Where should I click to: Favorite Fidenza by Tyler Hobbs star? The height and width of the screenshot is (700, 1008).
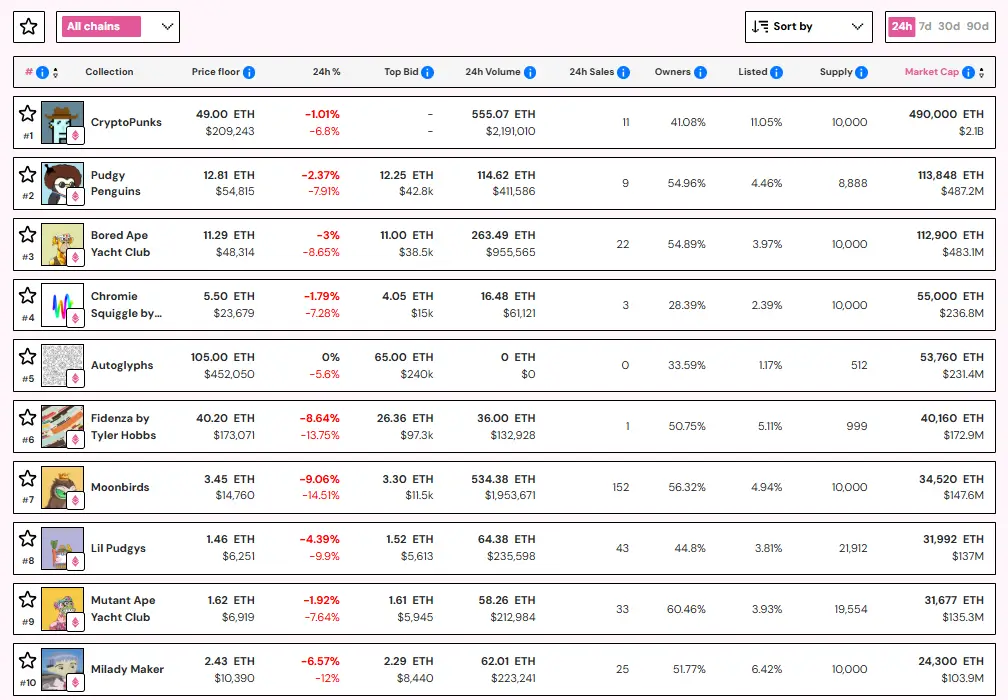pos(28,418)
